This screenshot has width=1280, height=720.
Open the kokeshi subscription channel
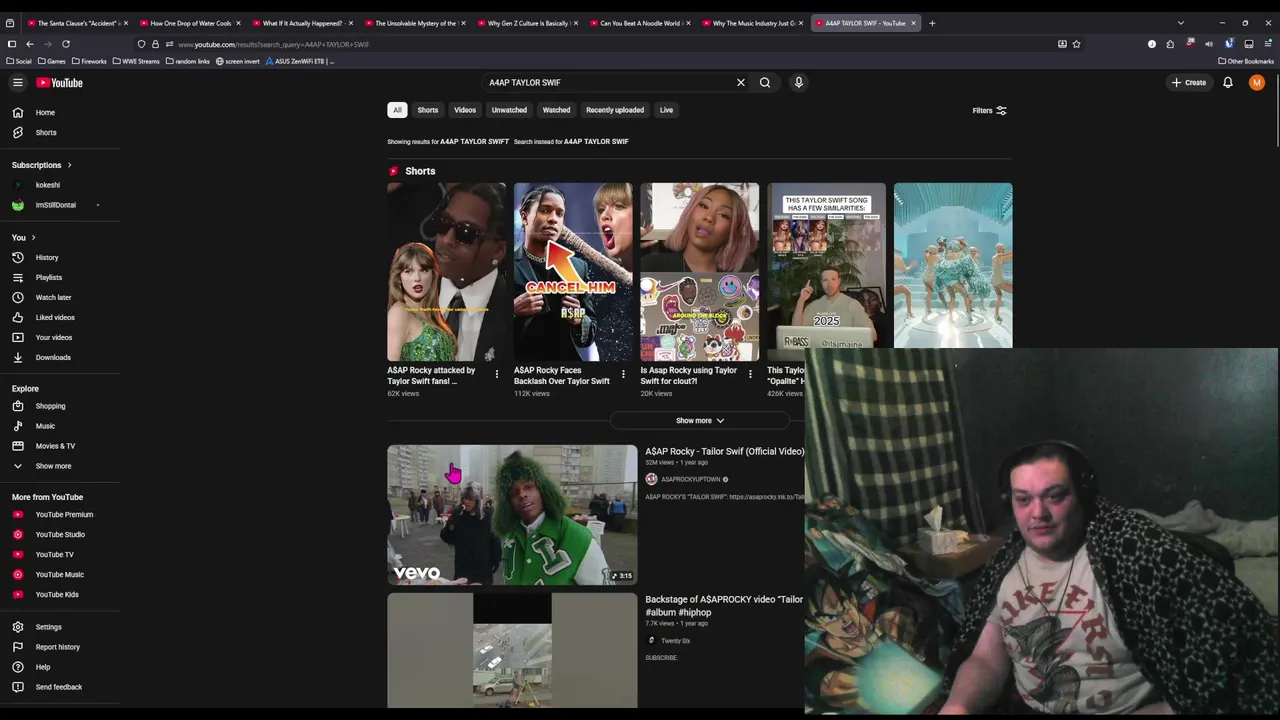[48, 185]
